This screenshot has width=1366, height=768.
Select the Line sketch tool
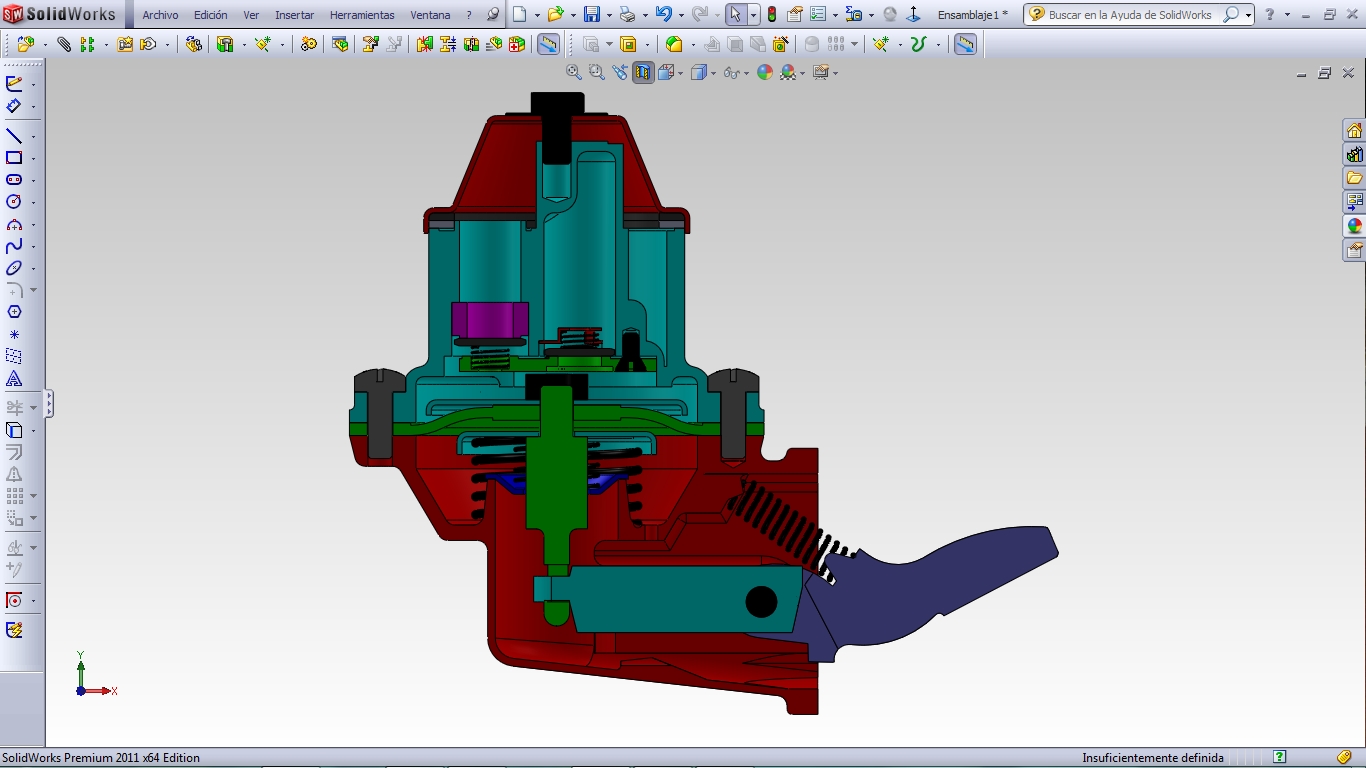[14, 136]
